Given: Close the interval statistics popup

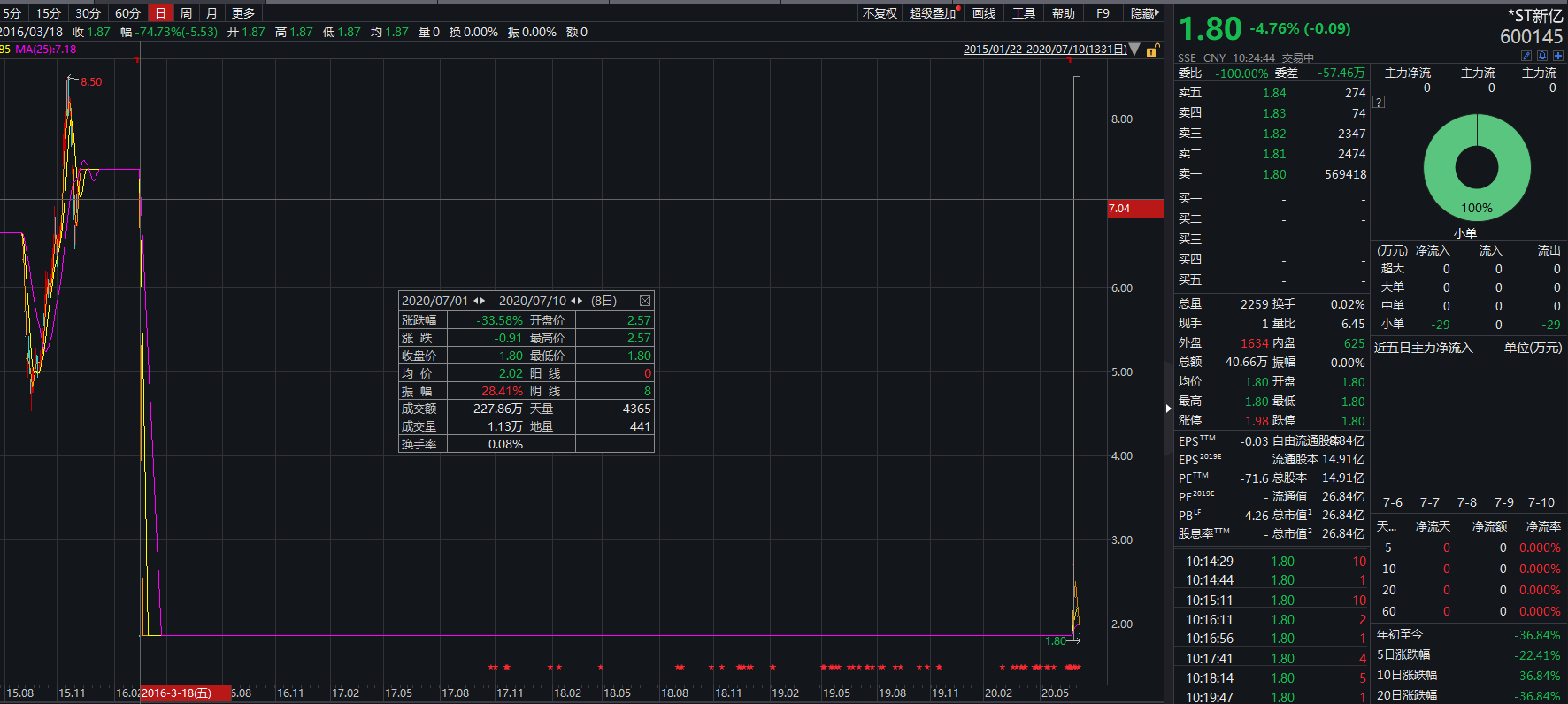Looking at the screenshot, I should [x=645, y=301].
